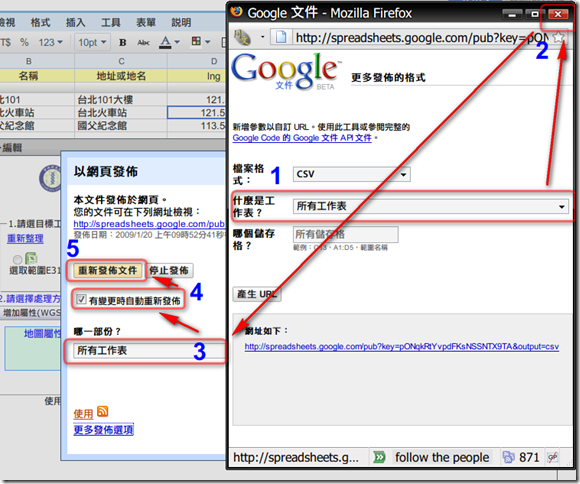The image size is (580, 484).
Task: Click the 停止發佈 button
Action: pos(169,270)
